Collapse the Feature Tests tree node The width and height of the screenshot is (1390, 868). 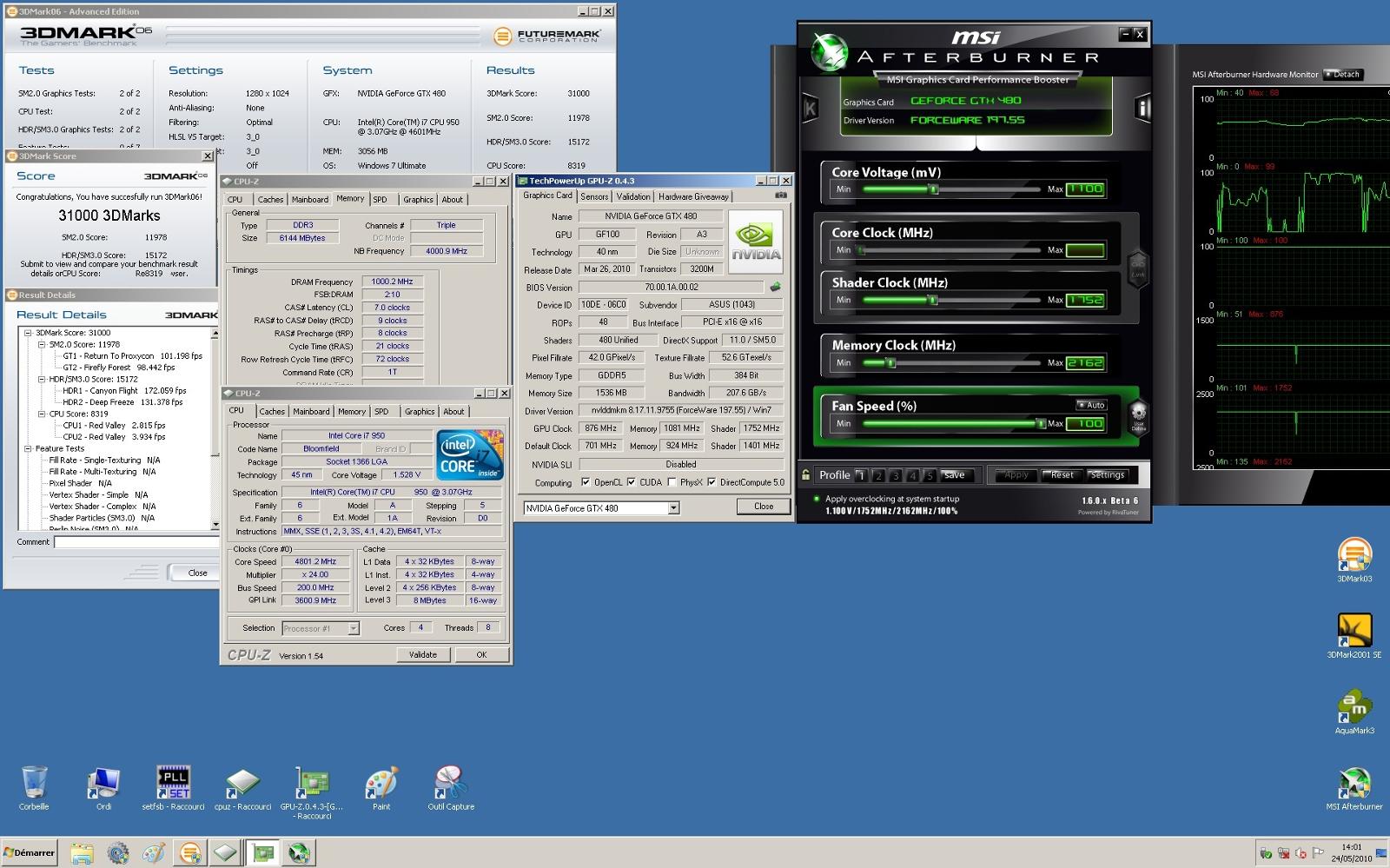pyautogui.click(x=28, y=448)
